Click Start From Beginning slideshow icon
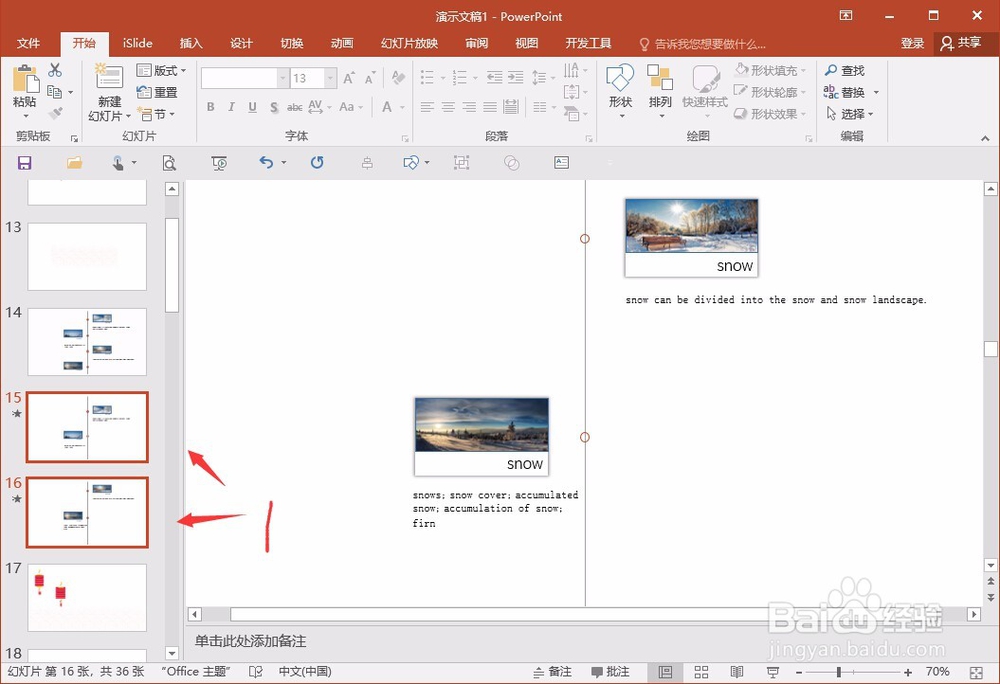Image resolution: width=1000 pixels, height=684 pixels. click(219, 163)
